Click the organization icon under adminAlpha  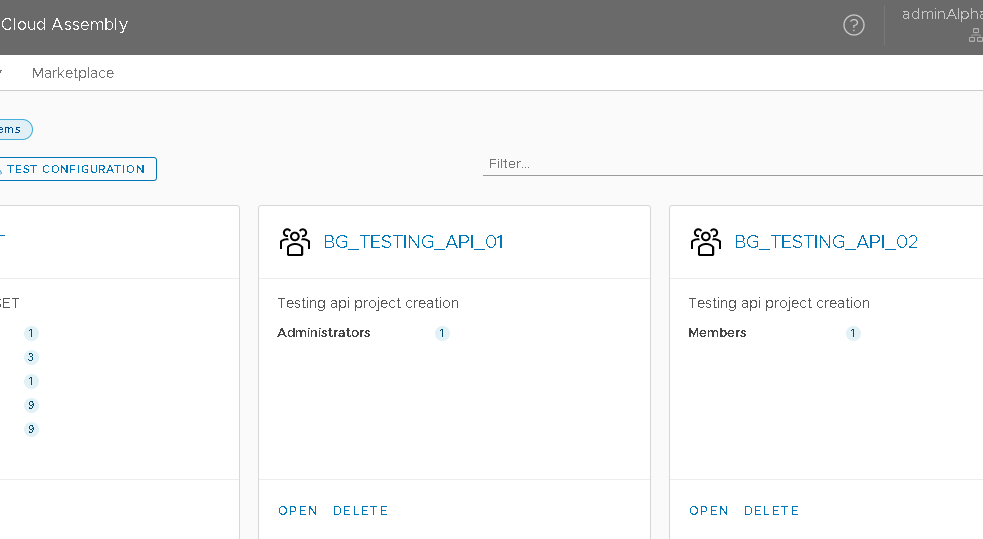[975, 35]
